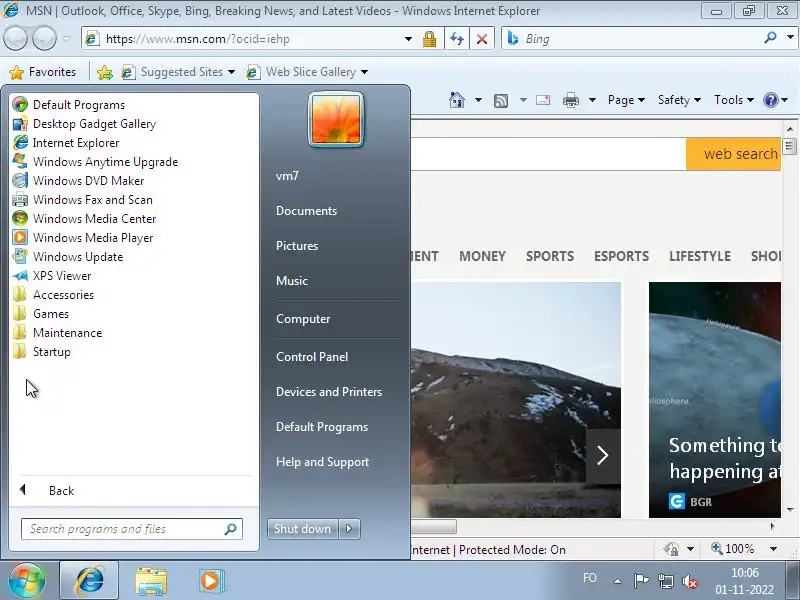The height and width of the screenshot is (600, 800).
Task: Open search provider dropdown arrow
Action: tap(790, 37)
